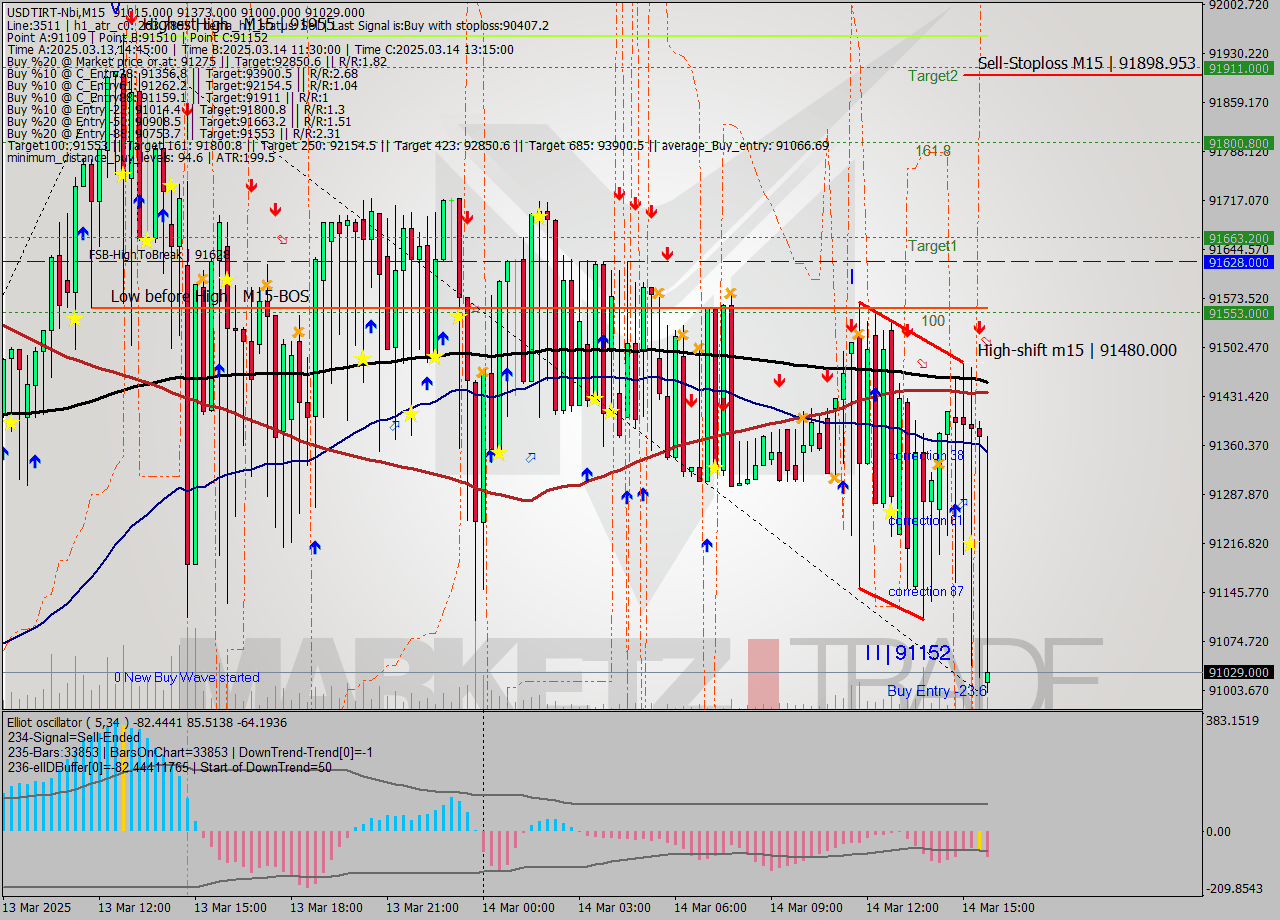Click an orange X marker near correction 38
This screenshot has height=920, width=1280.
(938, 465)
